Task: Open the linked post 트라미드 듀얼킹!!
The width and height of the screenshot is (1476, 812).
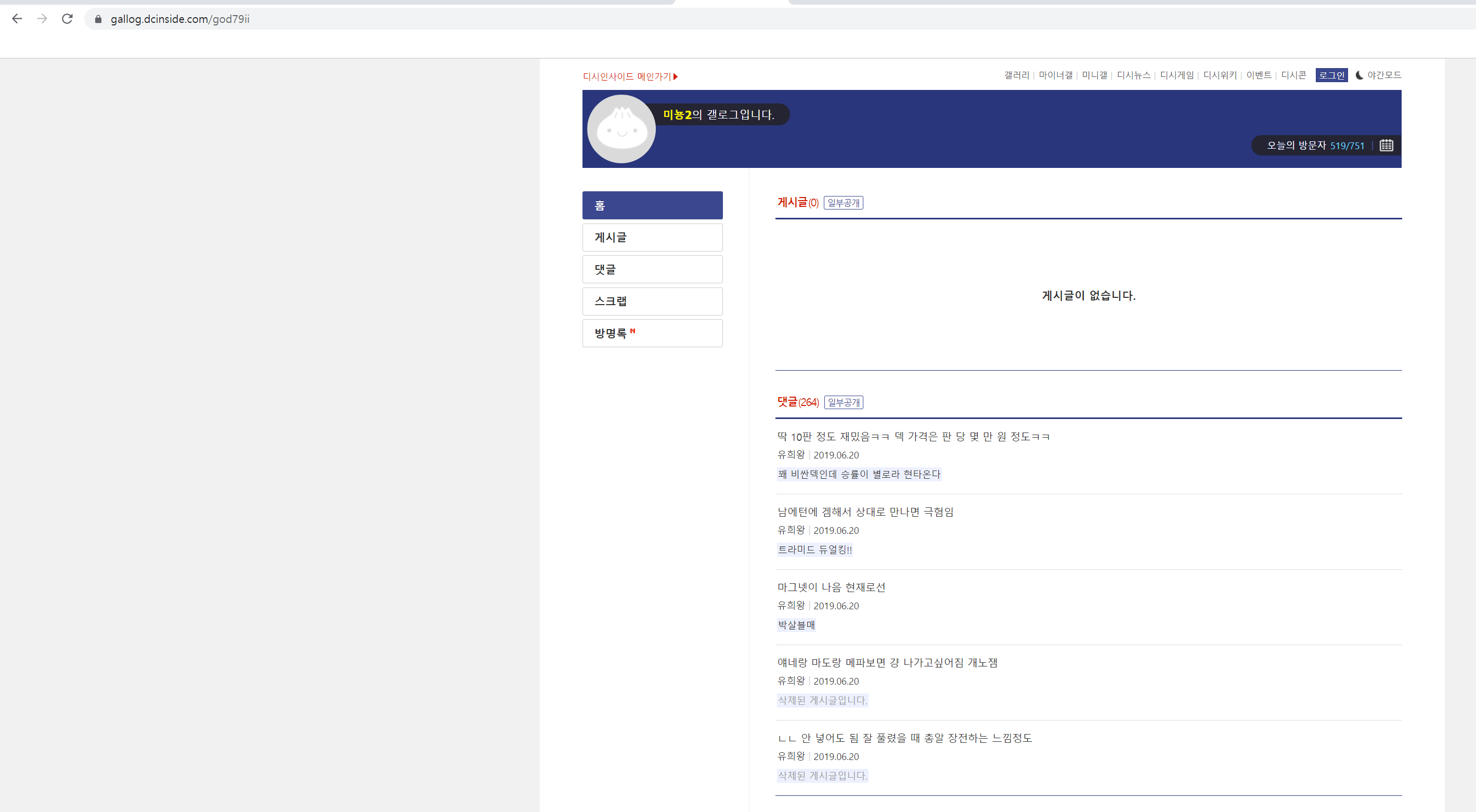Action: point(815,549)
